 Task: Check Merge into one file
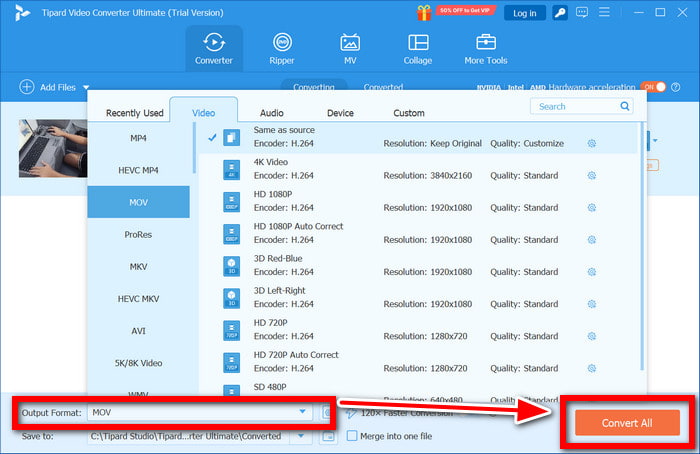click(x=352, y=436)
